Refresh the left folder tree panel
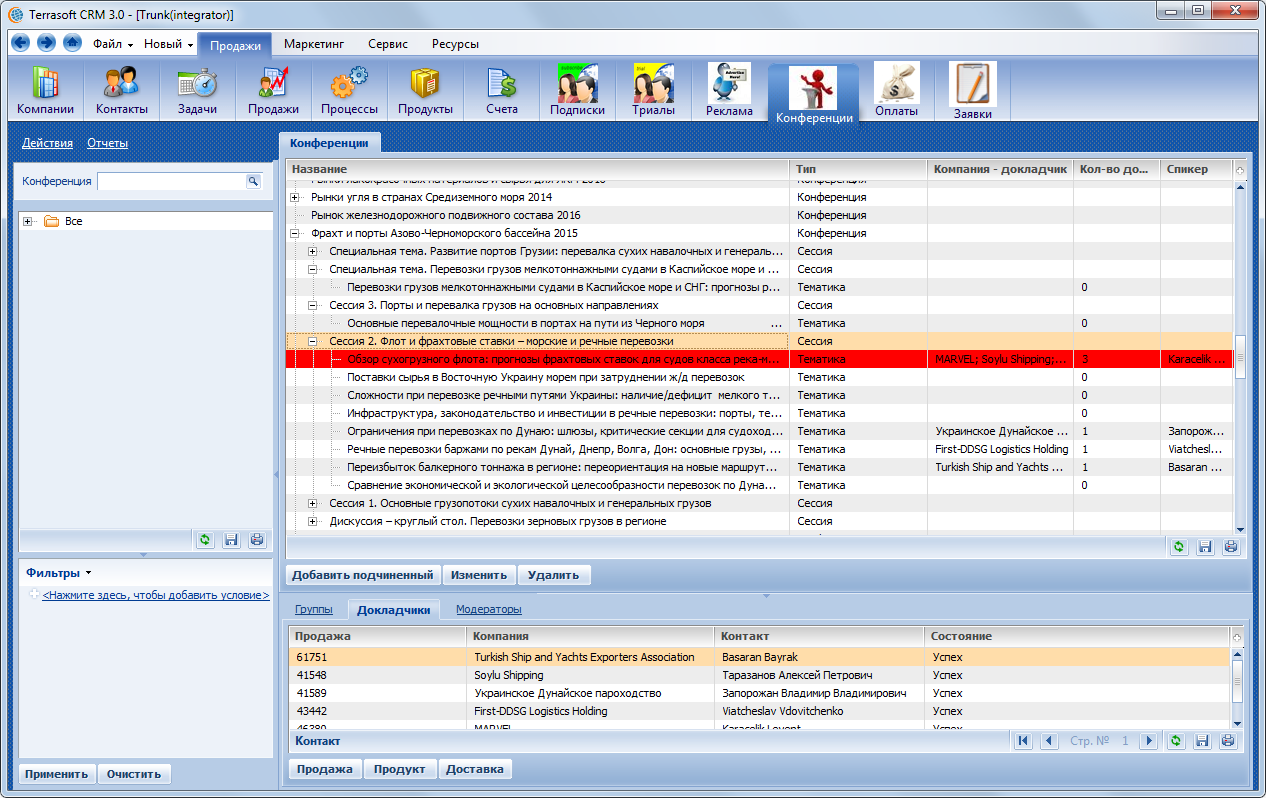Image resolution: width=1266 pixels, height=798 pixels. pos(205,540)
